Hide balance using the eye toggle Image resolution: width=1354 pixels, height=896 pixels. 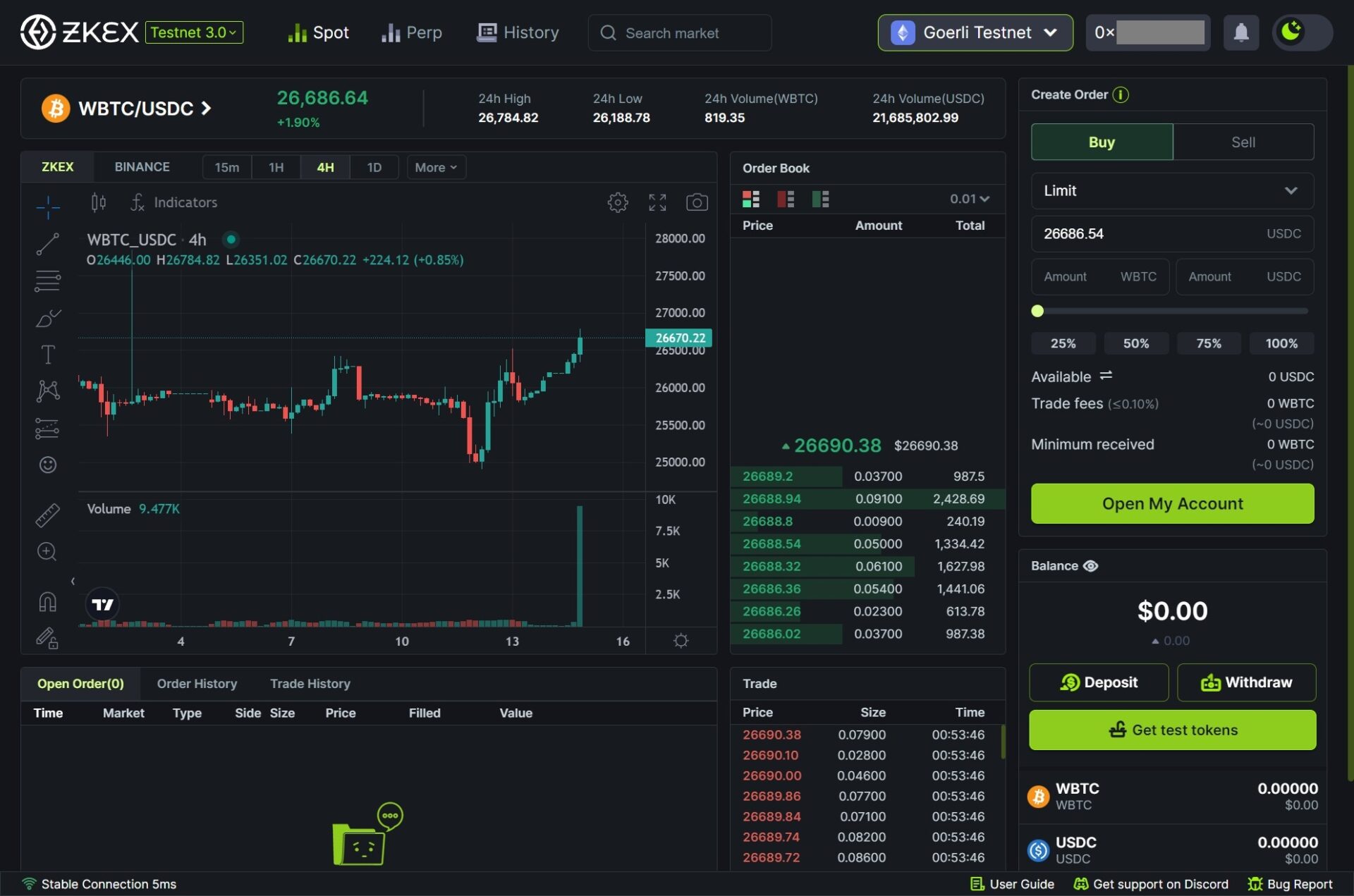pyautogui.click(x=1091, y=565)
